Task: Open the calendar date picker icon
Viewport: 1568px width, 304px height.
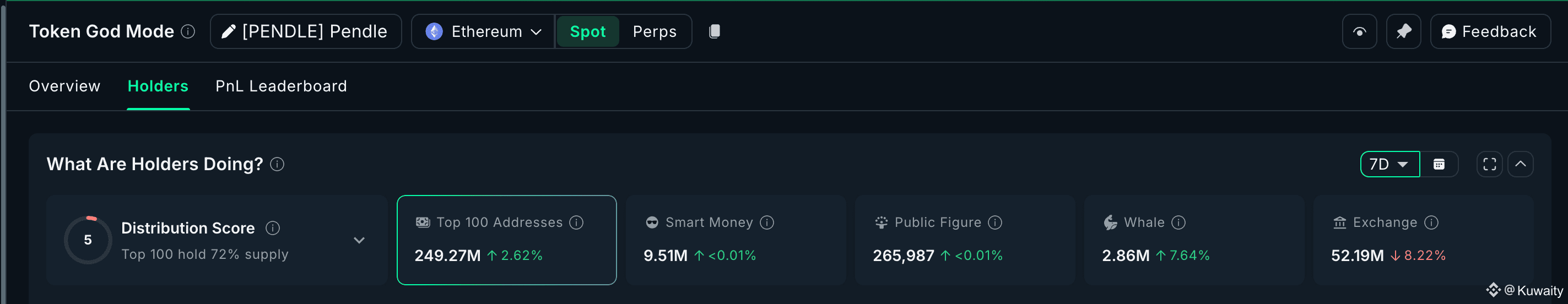Action: [x=1439, y=164]
